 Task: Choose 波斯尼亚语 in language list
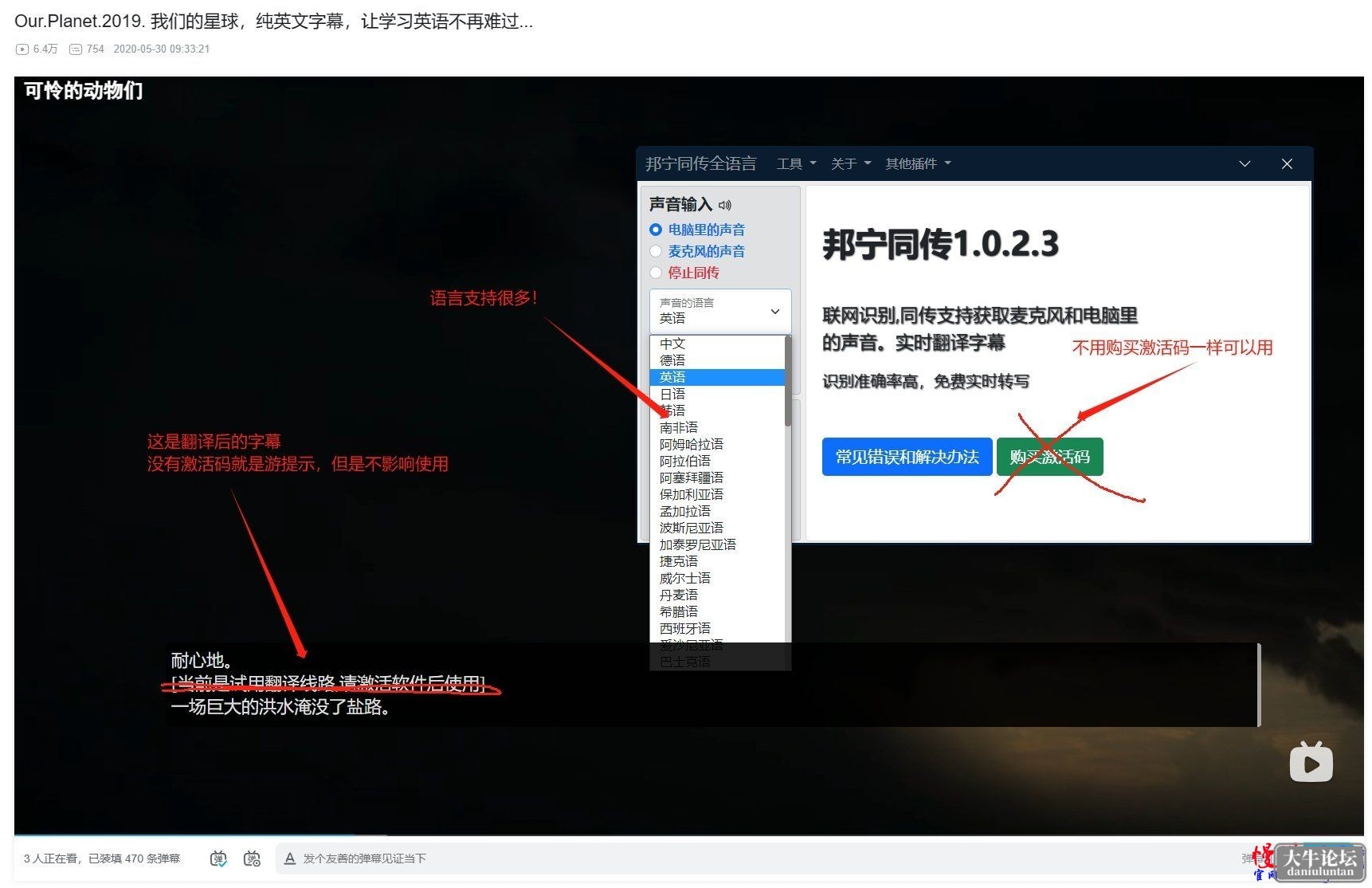point(717,528)
